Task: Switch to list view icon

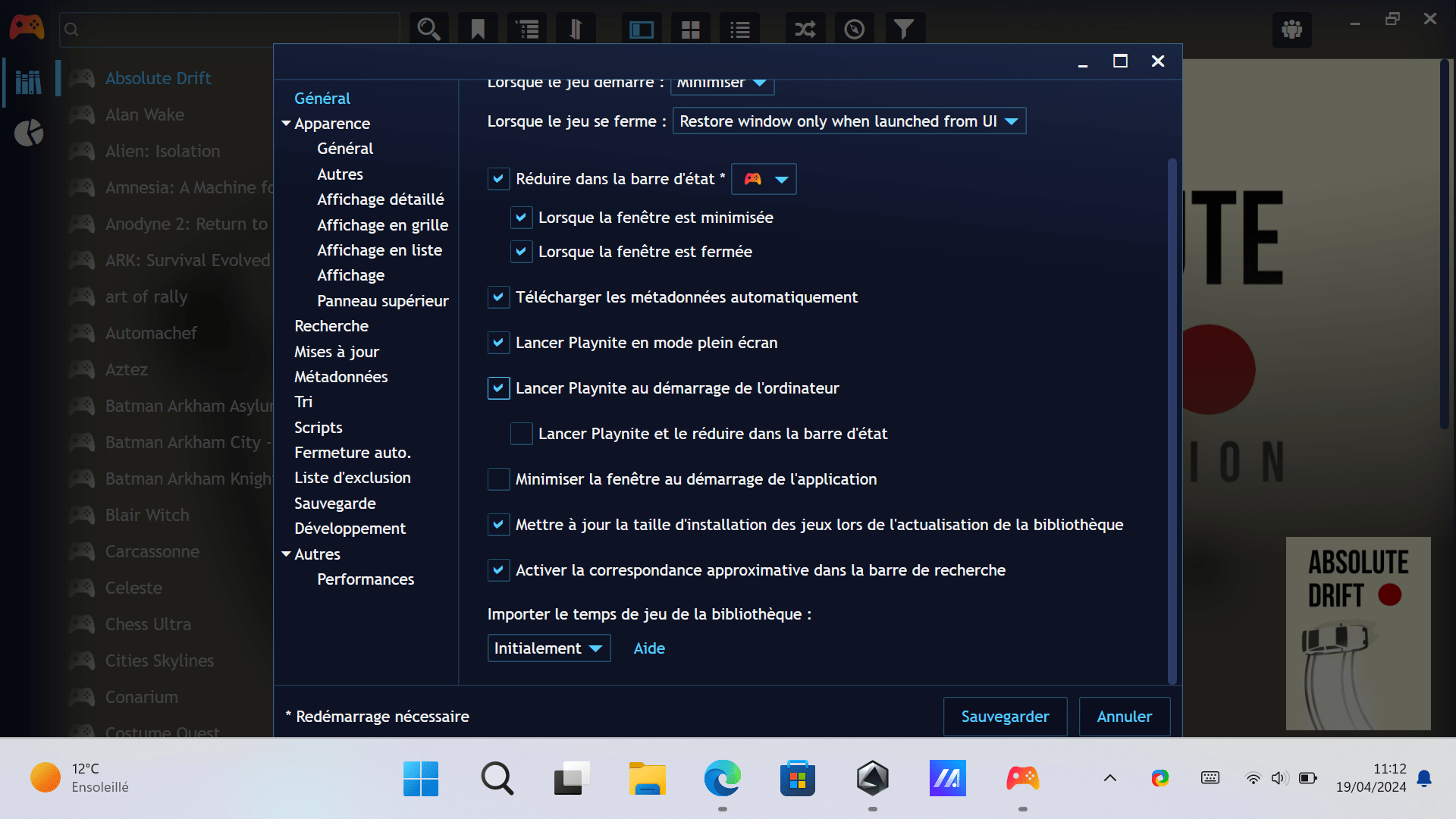Action: (x=740, y=30)
